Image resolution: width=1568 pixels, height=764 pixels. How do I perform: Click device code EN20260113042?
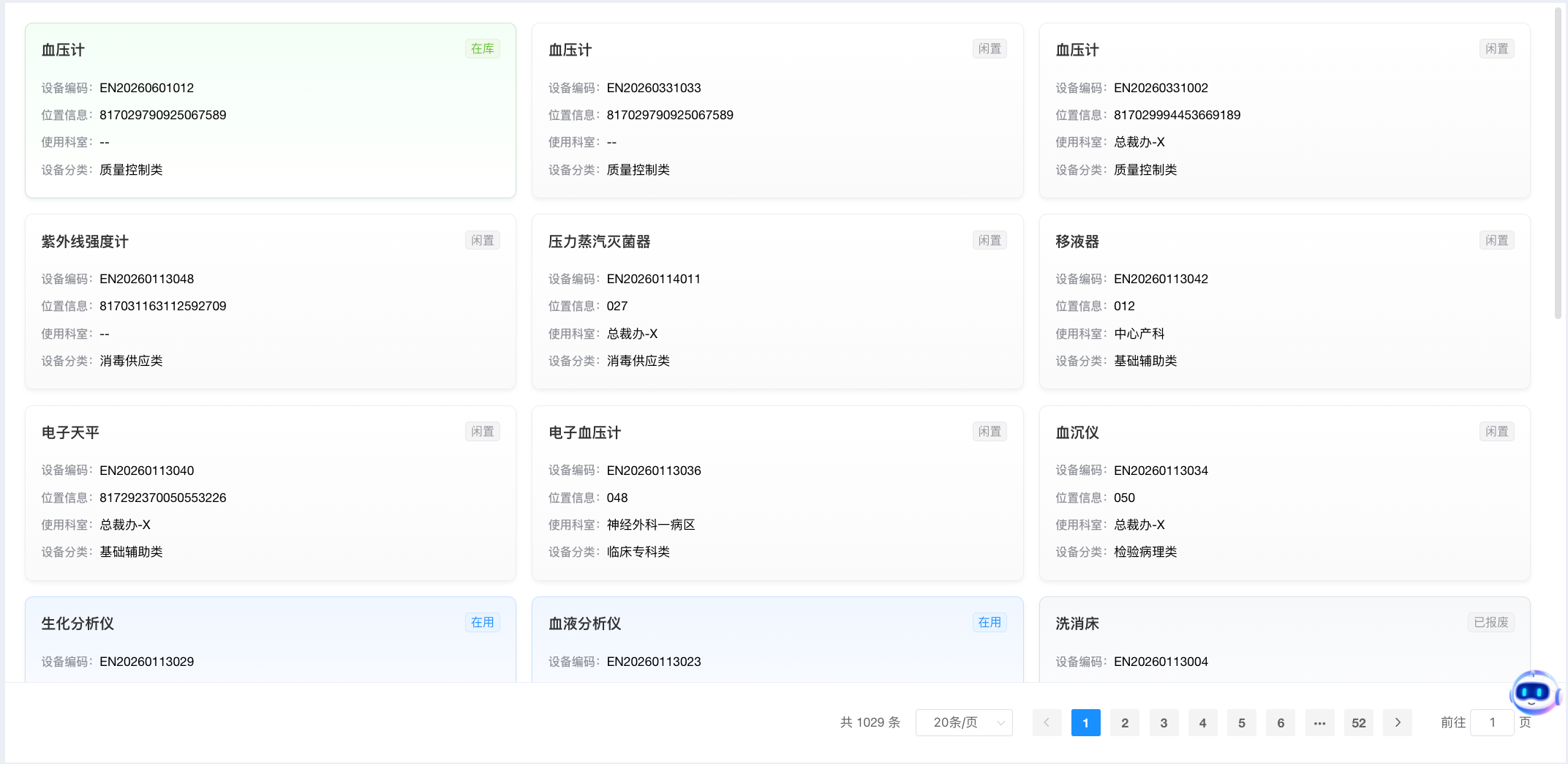(1161, 279)
